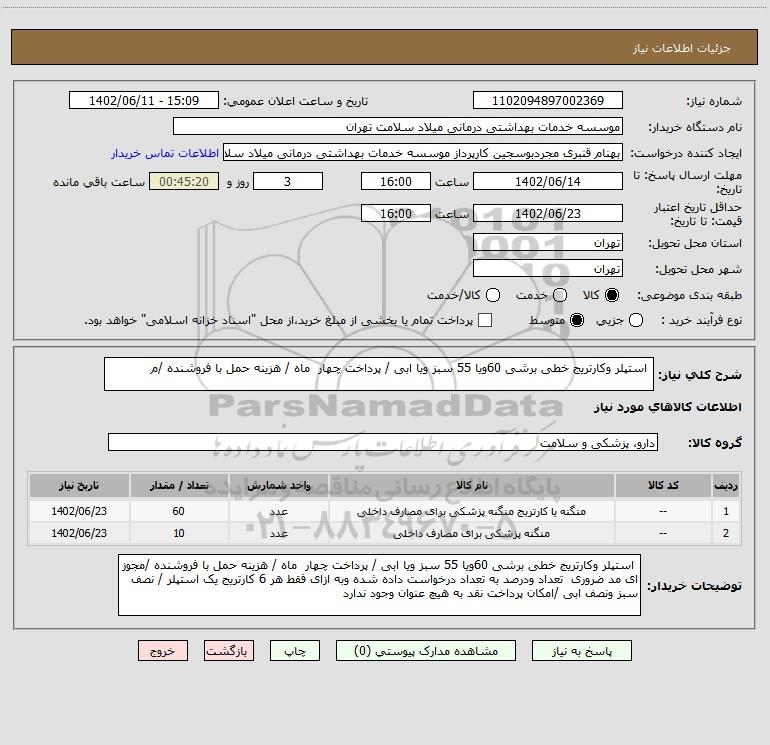Click quantity 10 in row 2
Screen dimensions: 770x745
coord(179,533)
